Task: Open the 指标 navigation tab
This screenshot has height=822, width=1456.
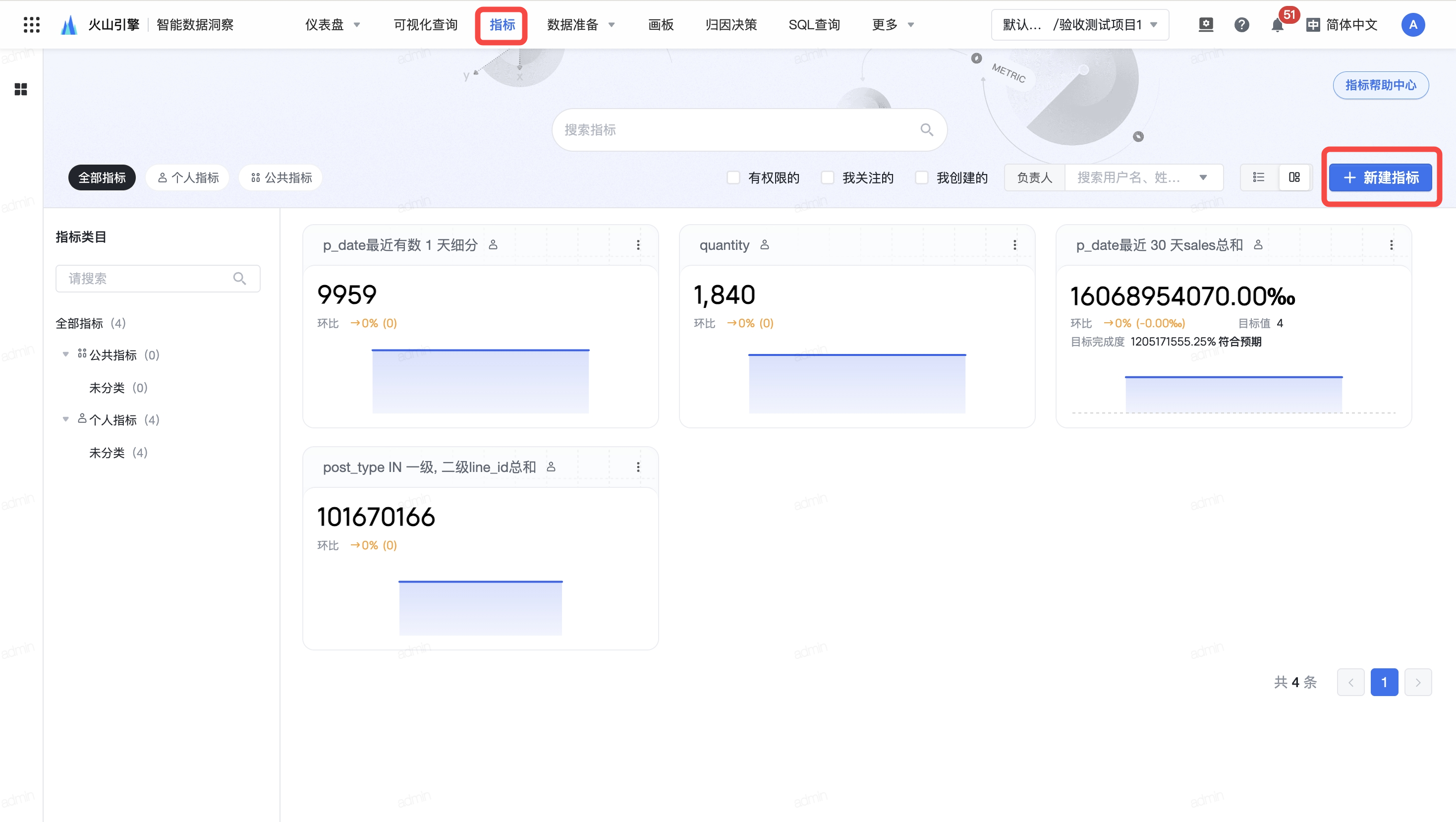Action: pyautogui.click(x=502, y=25)
